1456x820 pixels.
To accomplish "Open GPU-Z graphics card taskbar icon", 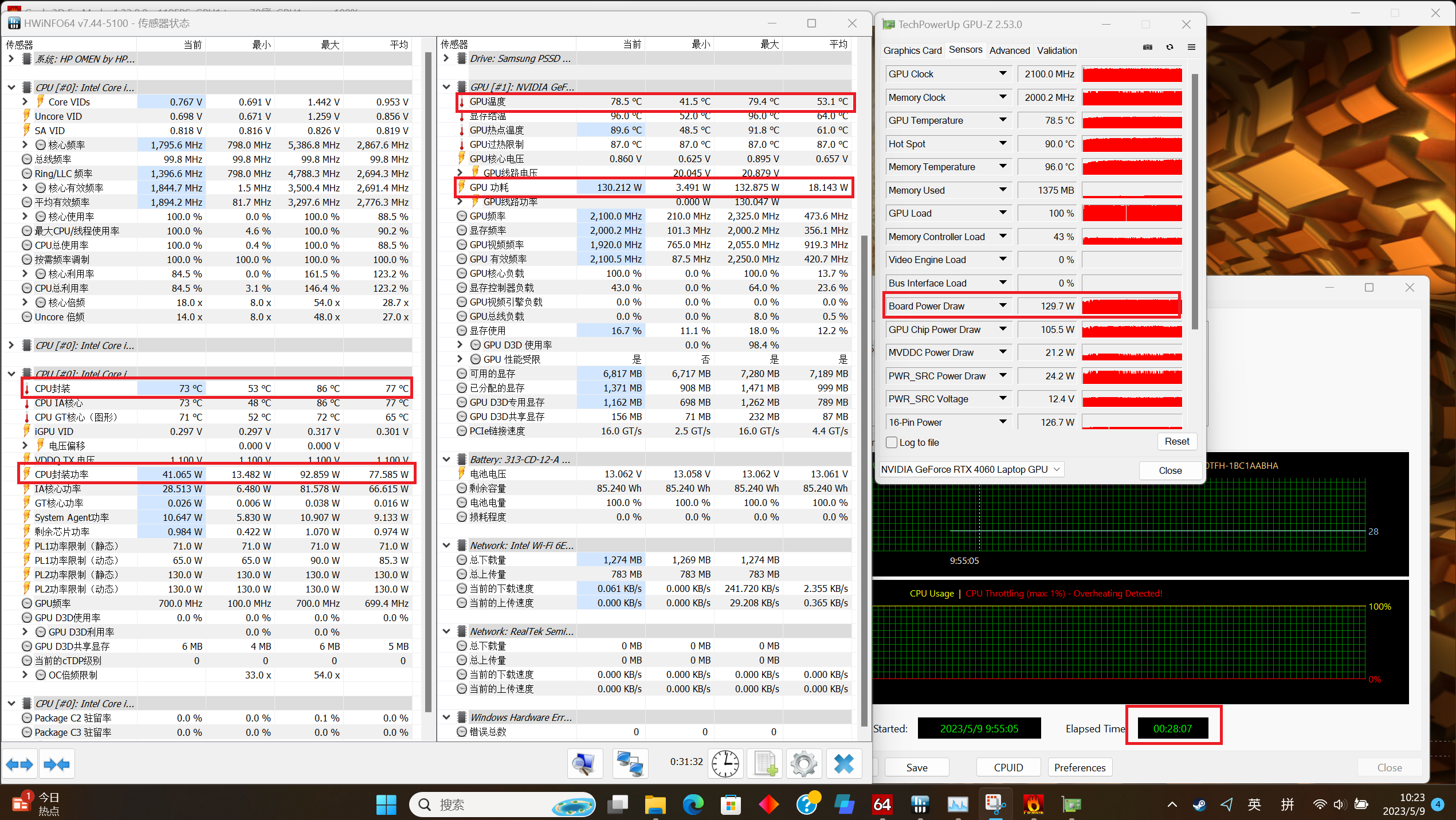I will [x=1071, y=805].
